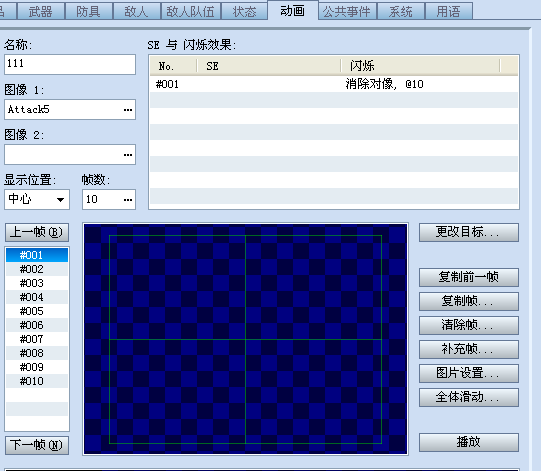Click the 上一帧 (B) button
The height and width of the screenshot is (471, 541).
[37, 232]
